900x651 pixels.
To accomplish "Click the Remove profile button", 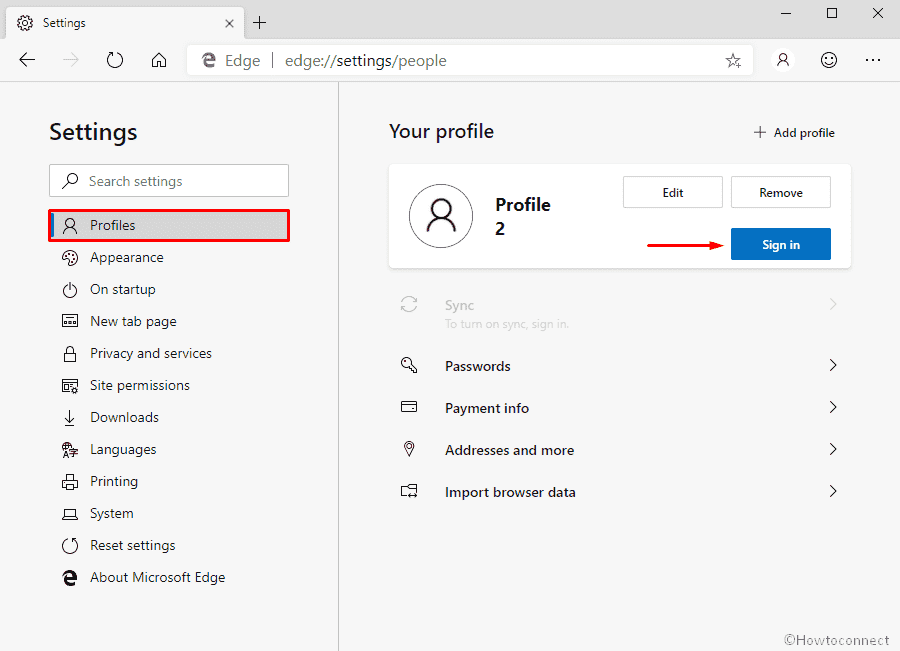I will point(781,192).
